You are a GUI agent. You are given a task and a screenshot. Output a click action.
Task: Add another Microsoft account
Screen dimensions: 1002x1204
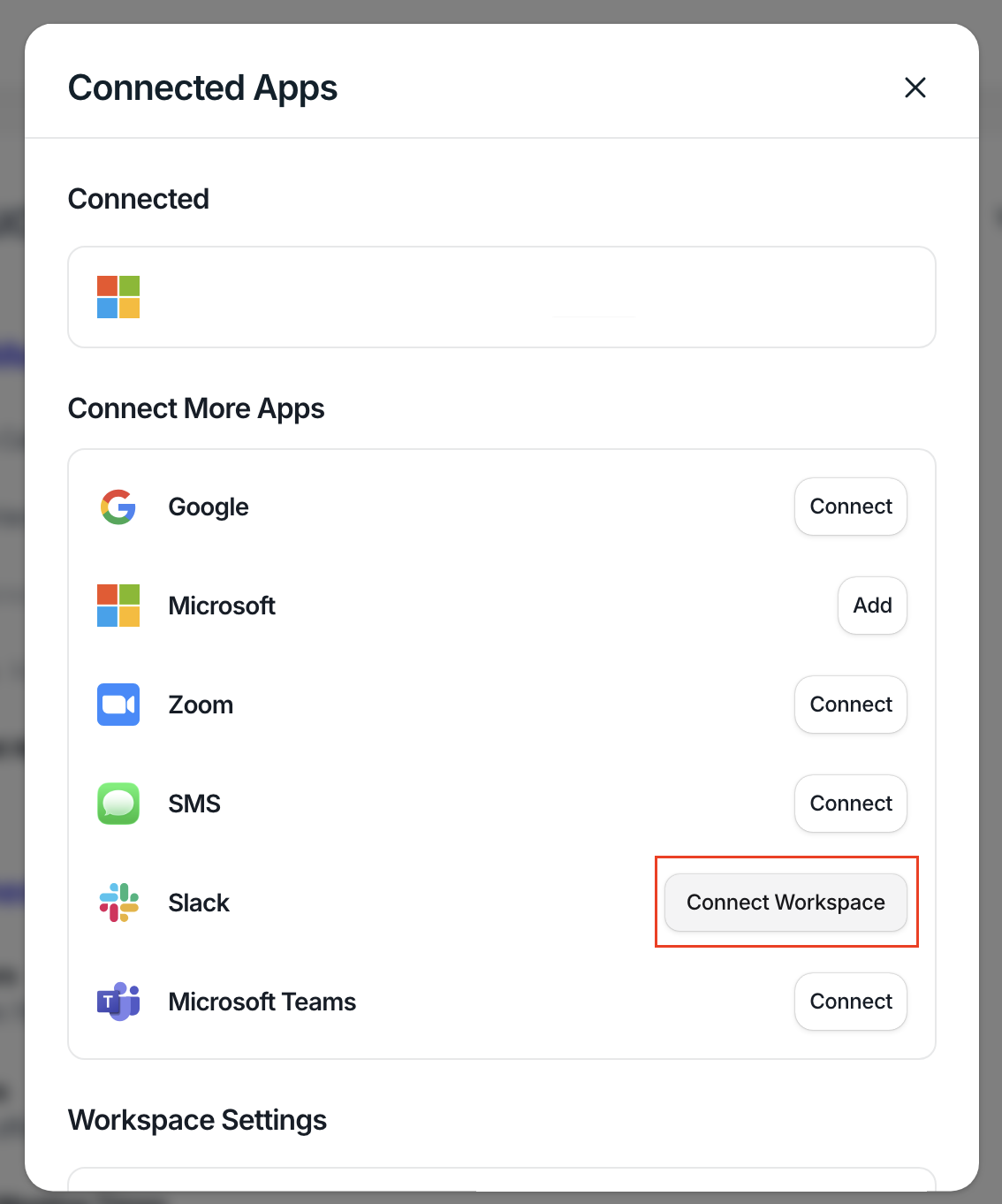click(x=872, y=606)
